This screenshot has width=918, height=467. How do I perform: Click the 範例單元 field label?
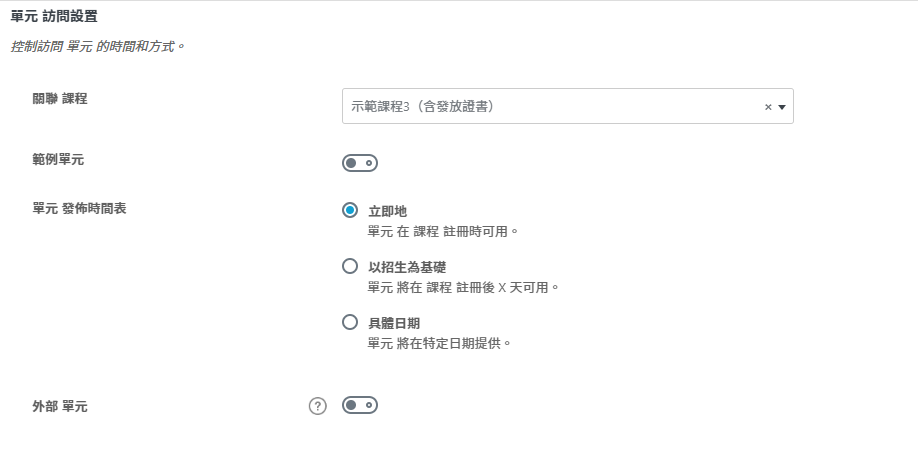[x=58, y=159]
